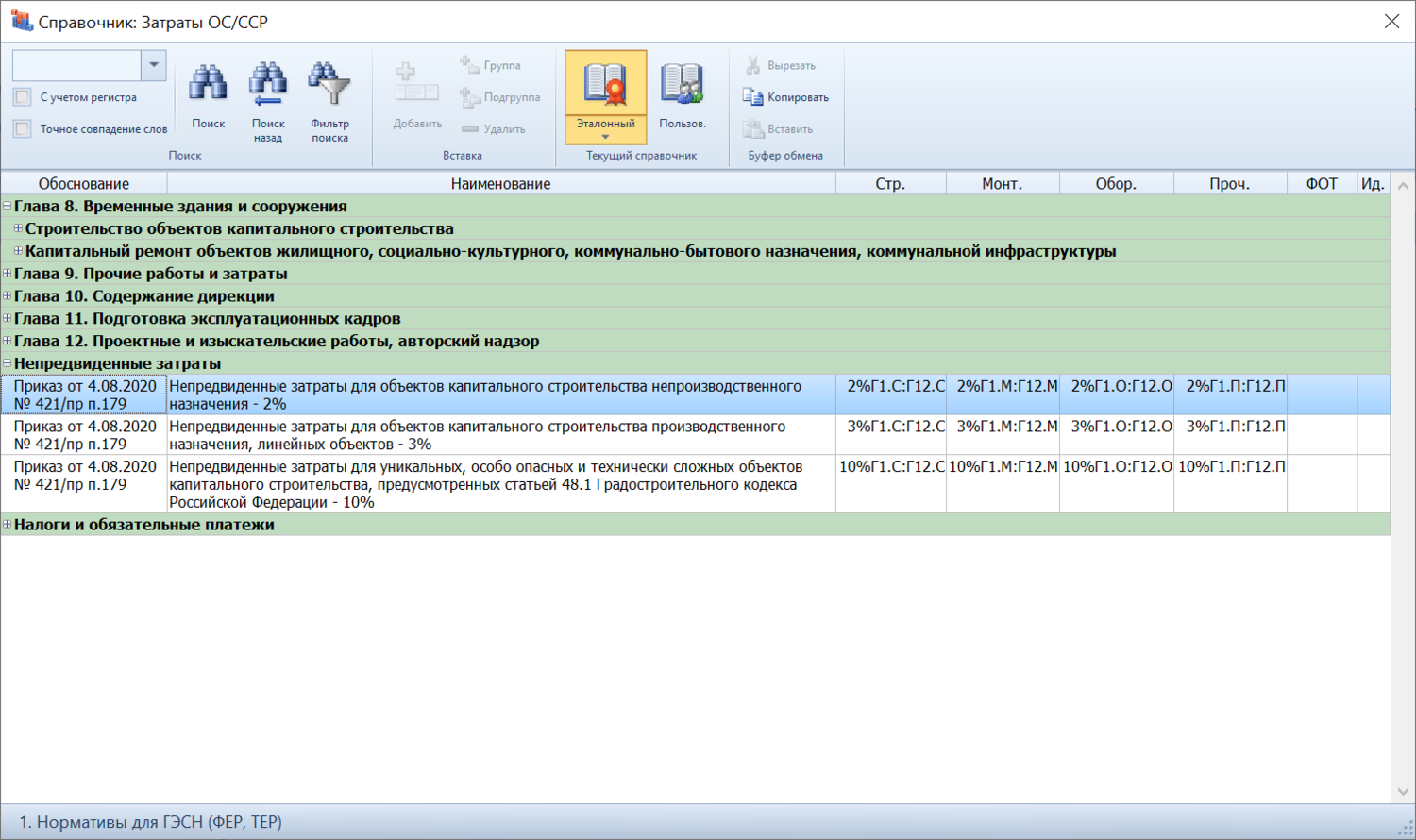Select the Эталонный reference book icon
Image resolution: width=1416 pixels, height=840 pixels.
coord(605,85)
